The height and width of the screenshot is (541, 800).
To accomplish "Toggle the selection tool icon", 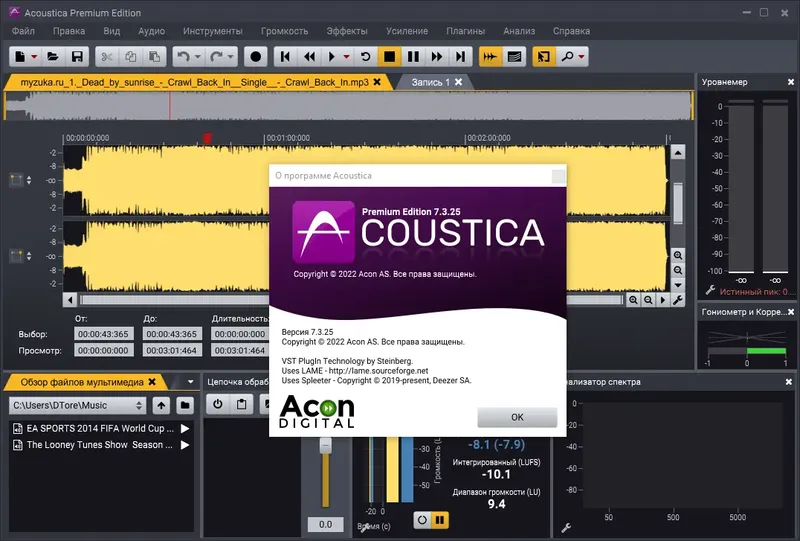I will [x=544, y=57].
